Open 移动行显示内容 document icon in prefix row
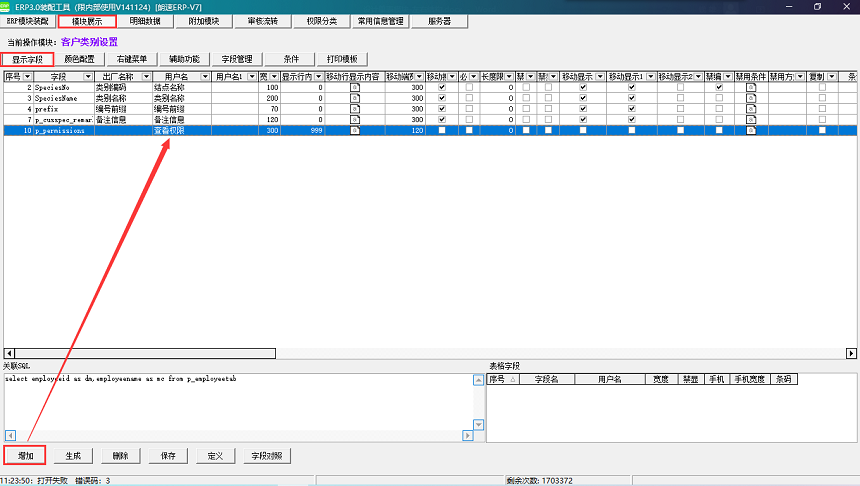The width and height of the screenshot is (860, 486). tap(354, 109)
